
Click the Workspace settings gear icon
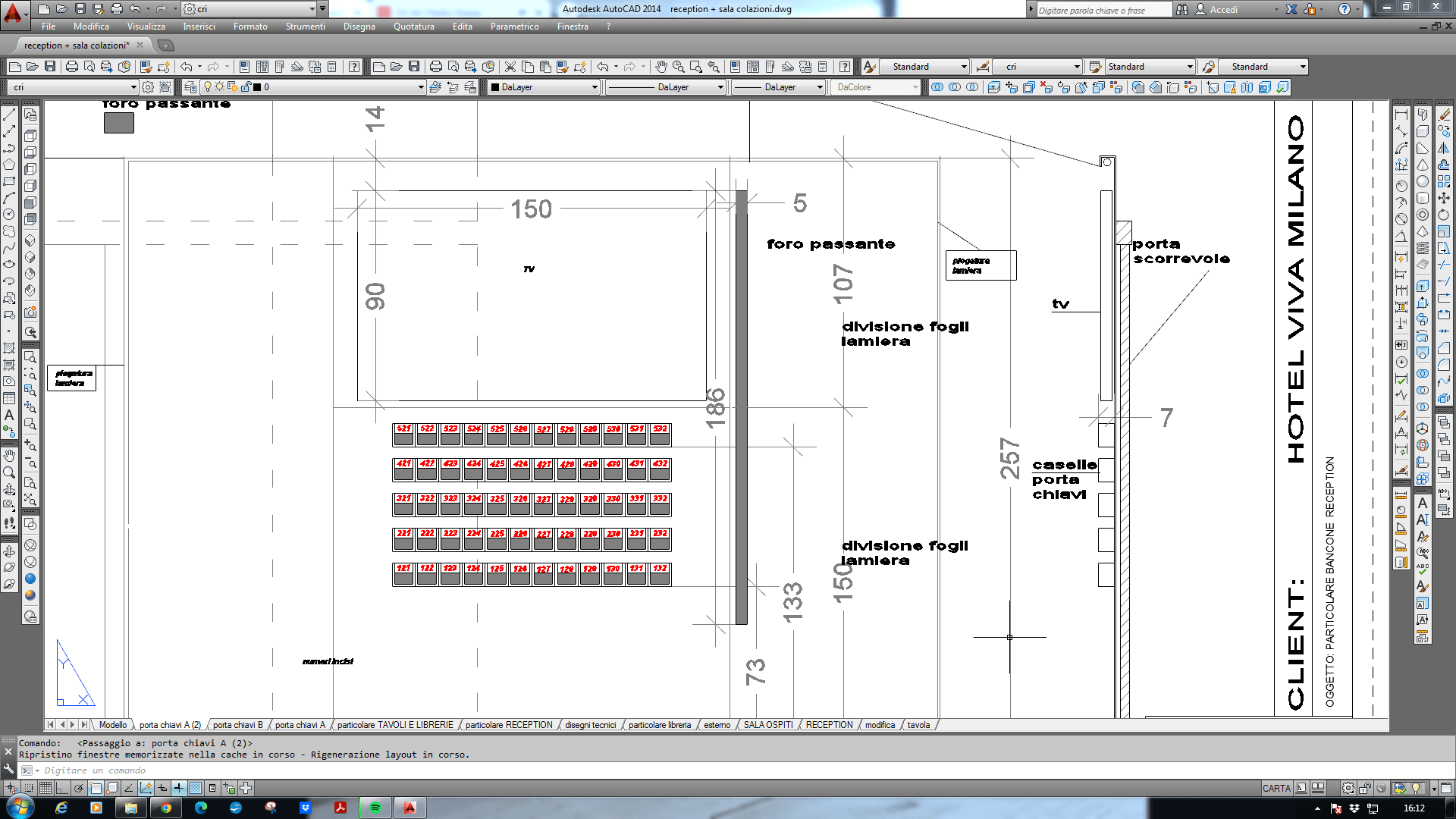pos(149,87)
